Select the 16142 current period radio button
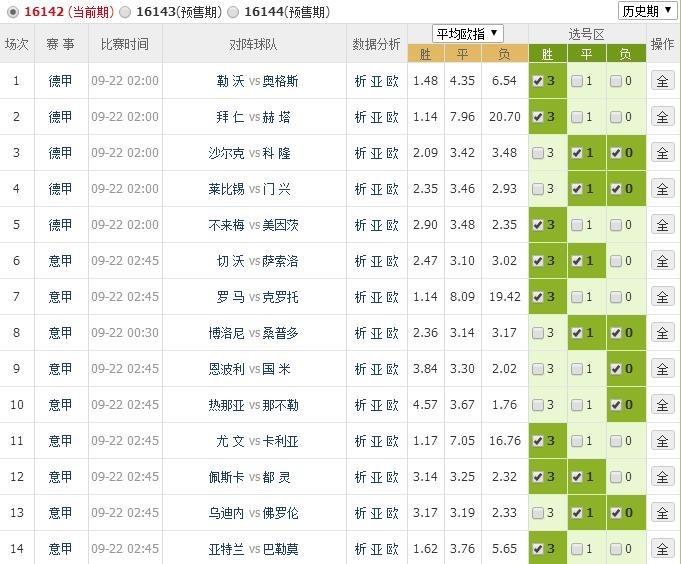 point(12,12)
